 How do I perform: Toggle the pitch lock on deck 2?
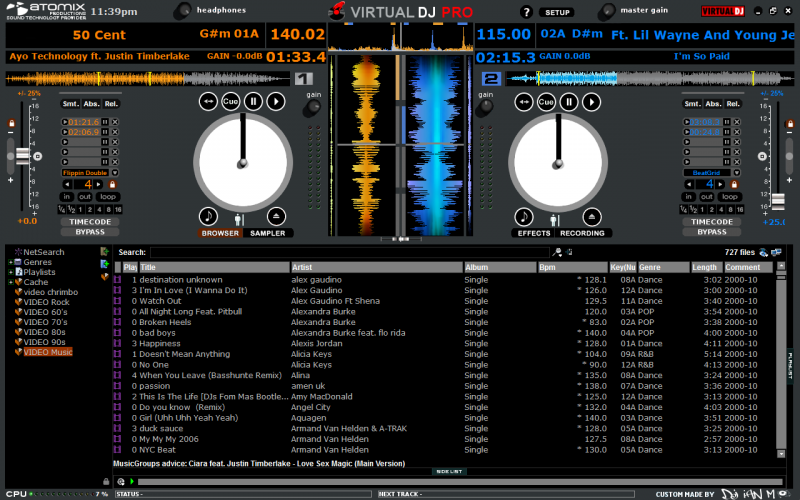pos(790,123)
